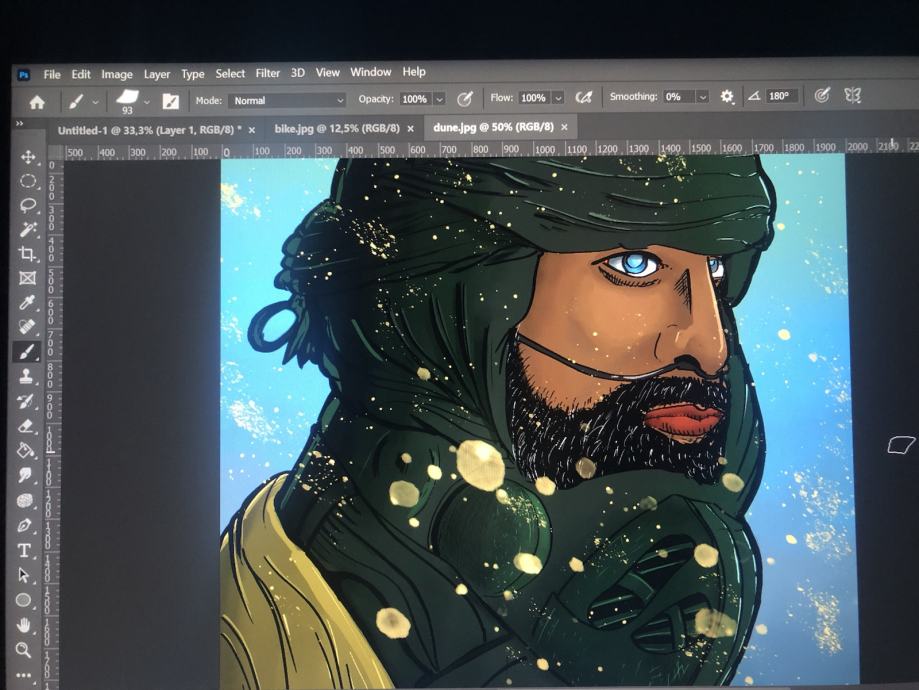The image size is (919, 690).
Task: Select the Eyedropper tool
Action: pos(27,302)
